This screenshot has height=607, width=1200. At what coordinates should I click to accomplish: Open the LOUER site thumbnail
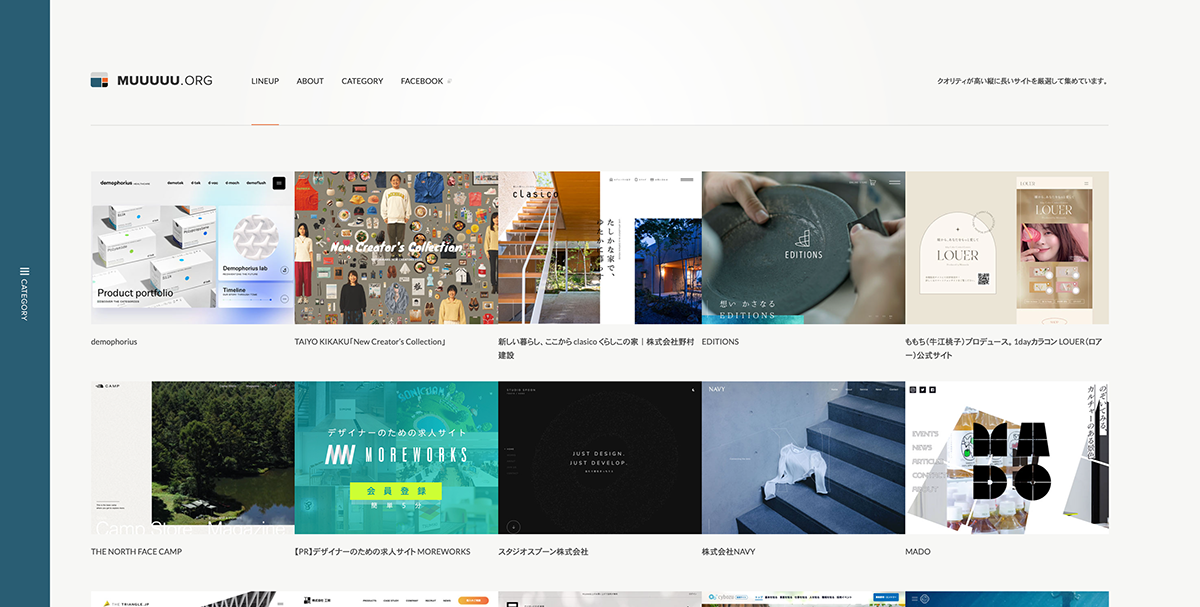[x=1007, y=247]
